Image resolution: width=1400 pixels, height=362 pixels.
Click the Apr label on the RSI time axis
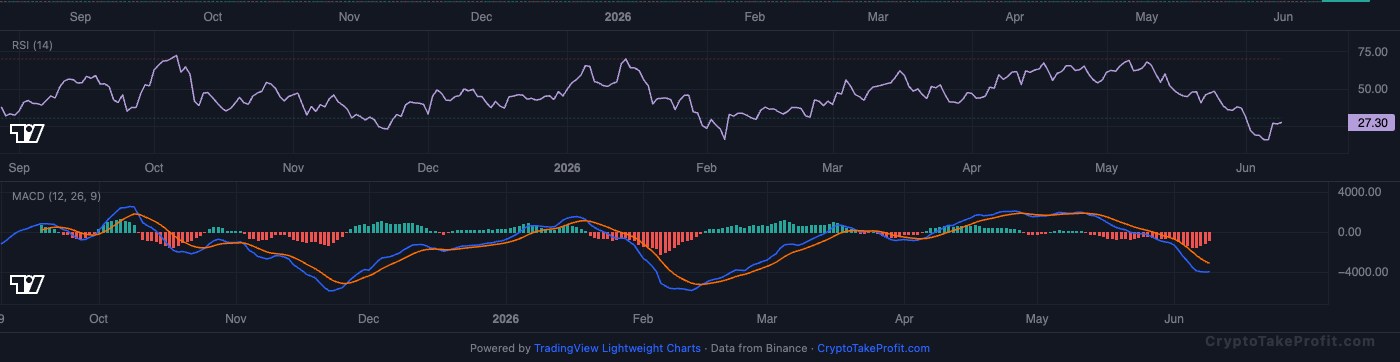[x=971, y=167]
